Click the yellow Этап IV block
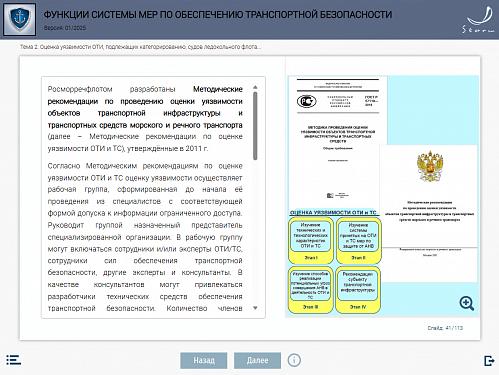The image size is (499, 375). [x=358, y=289]
